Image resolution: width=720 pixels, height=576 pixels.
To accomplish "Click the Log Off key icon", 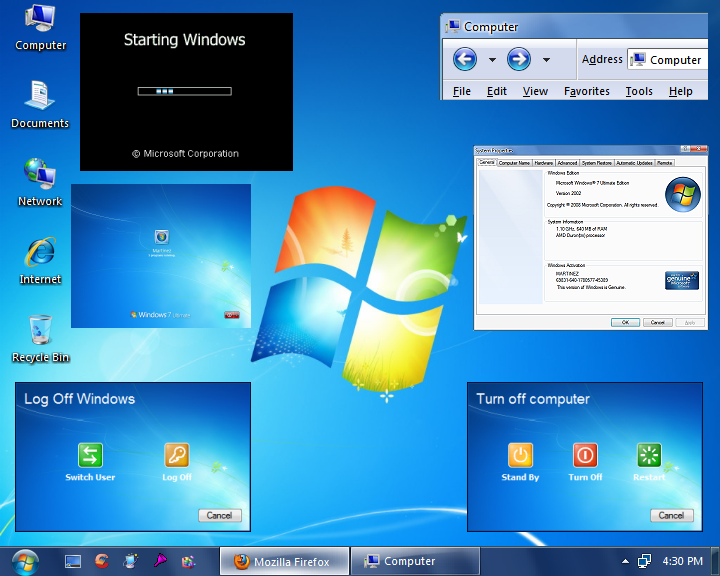I will 177,456.
